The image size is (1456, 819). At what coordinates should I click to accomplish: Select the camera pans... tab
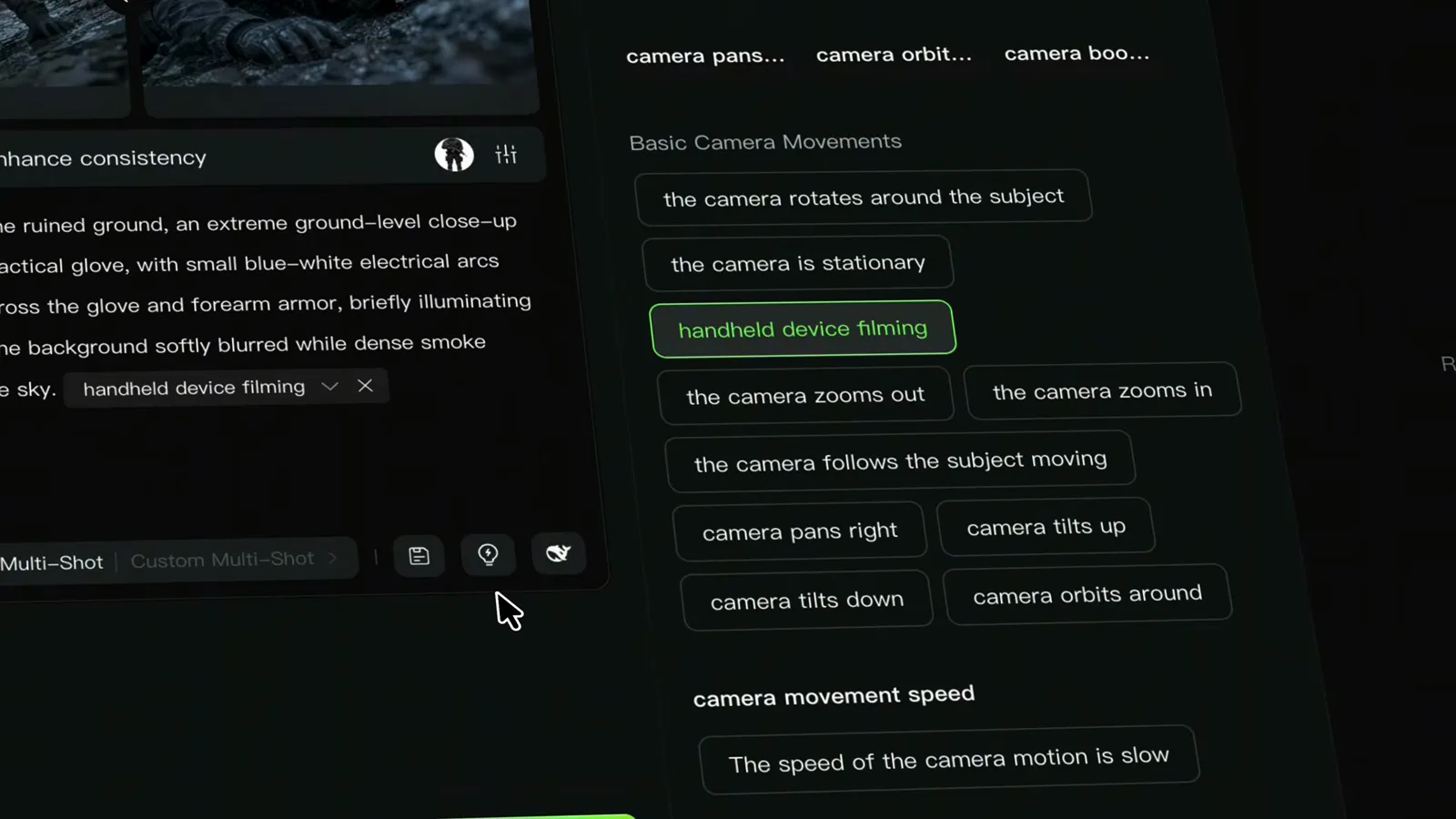click(x=705, y=56)
